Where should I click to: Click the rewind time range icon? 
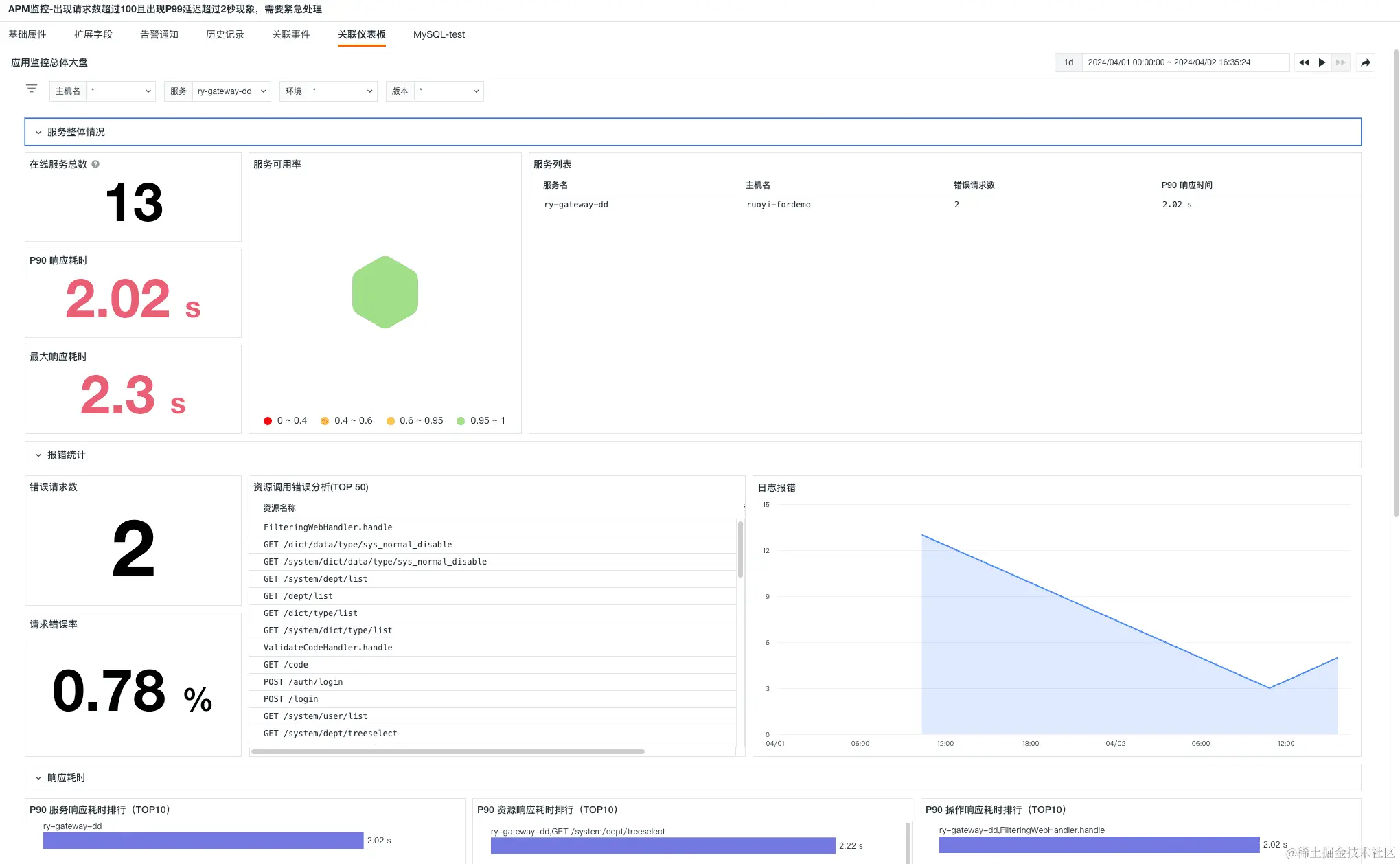tap(1303, 62)
